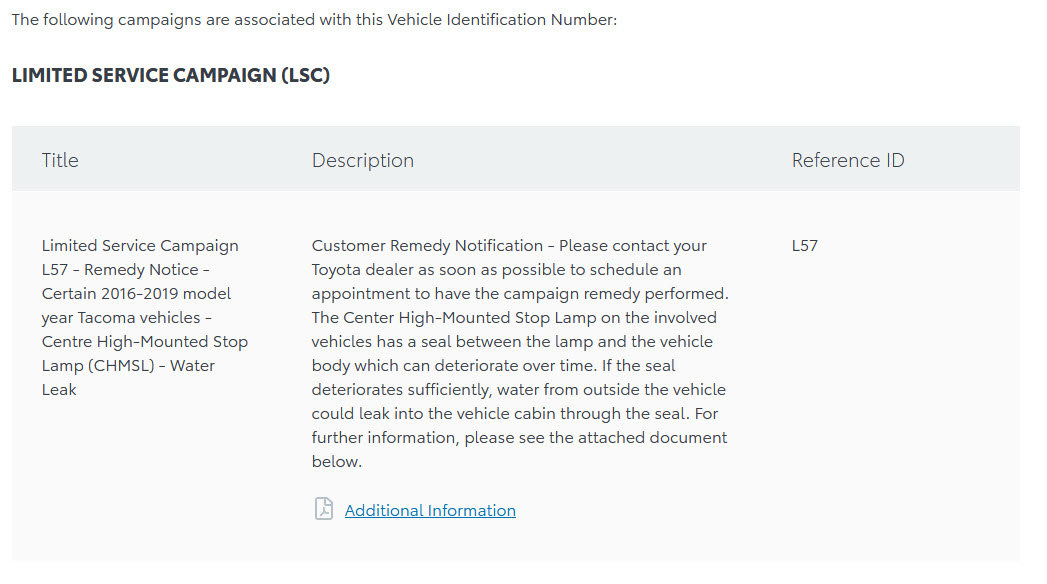Viewport: 1047px width, 584px height.
Task: Click the PDF document icon beside Additional Information
Action: click(324, 509)
